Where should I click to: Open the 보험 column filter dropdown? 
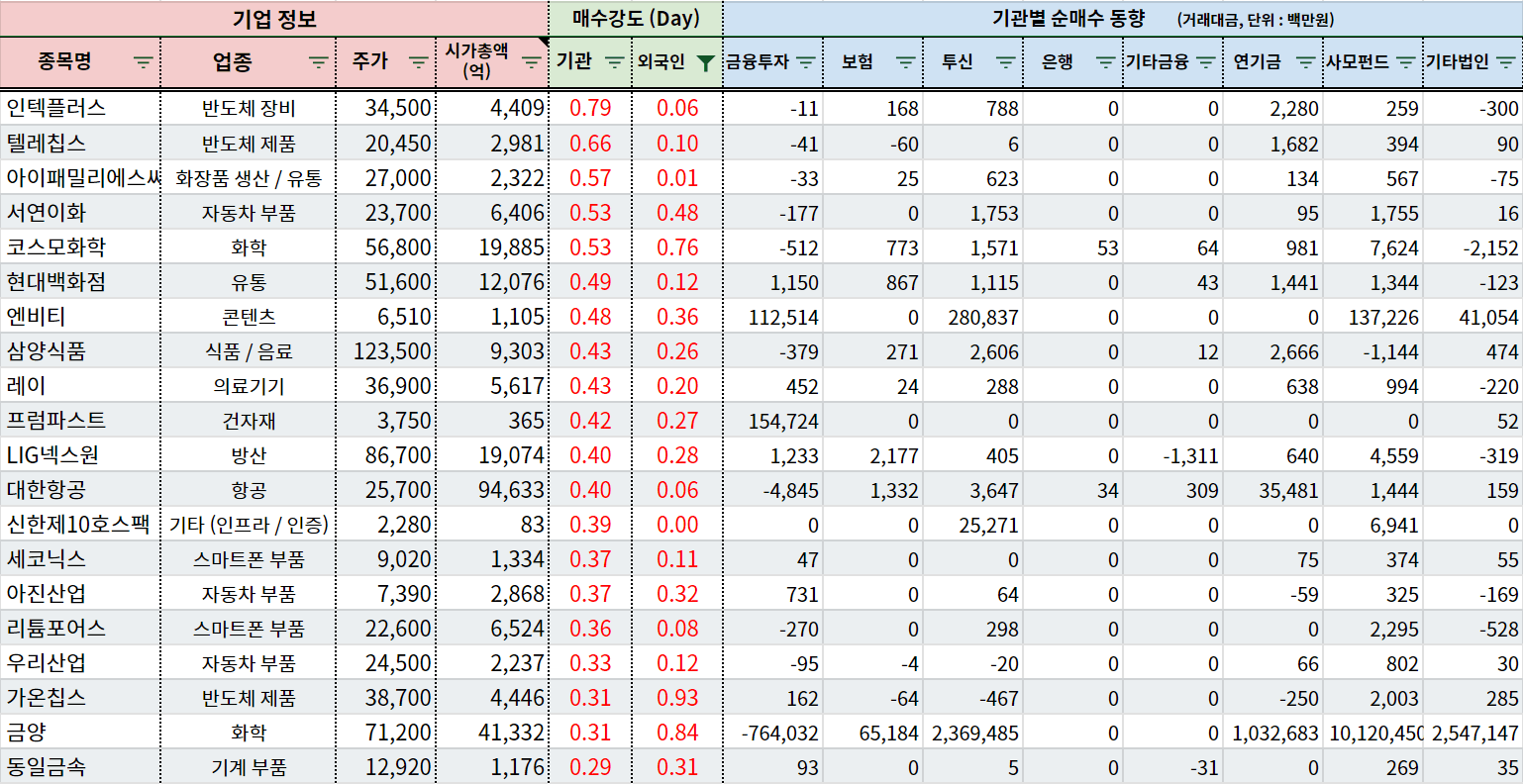click(906, 62)
